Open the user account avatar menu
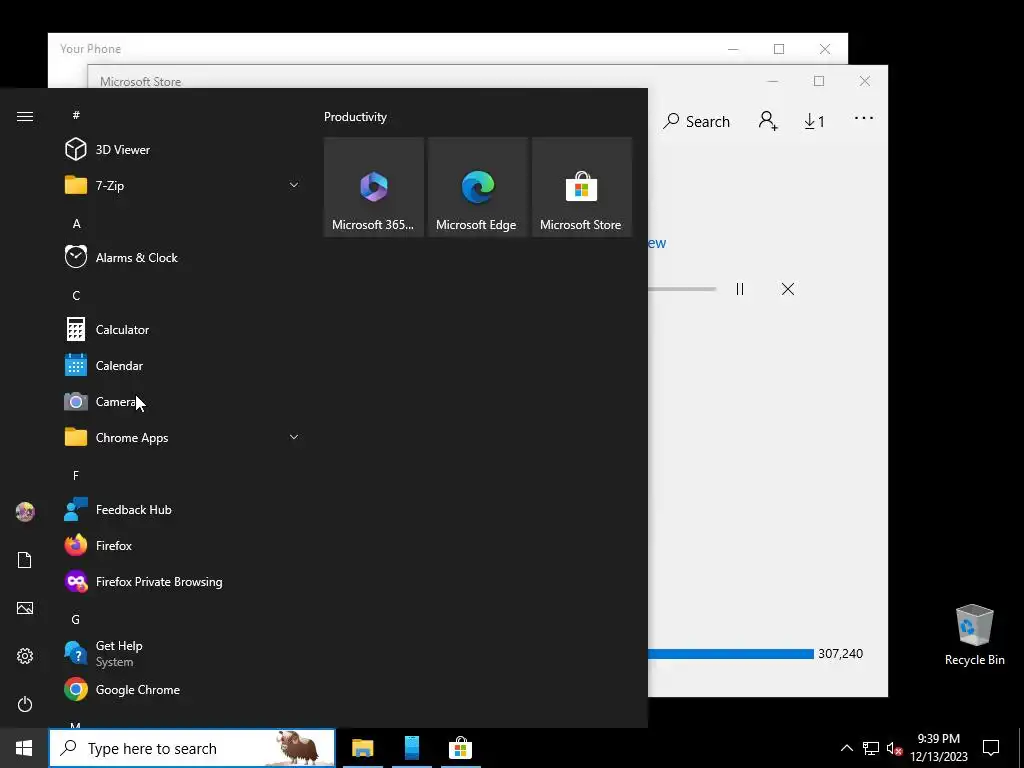This screenshot has height=768, width=1024. (25, 512)
